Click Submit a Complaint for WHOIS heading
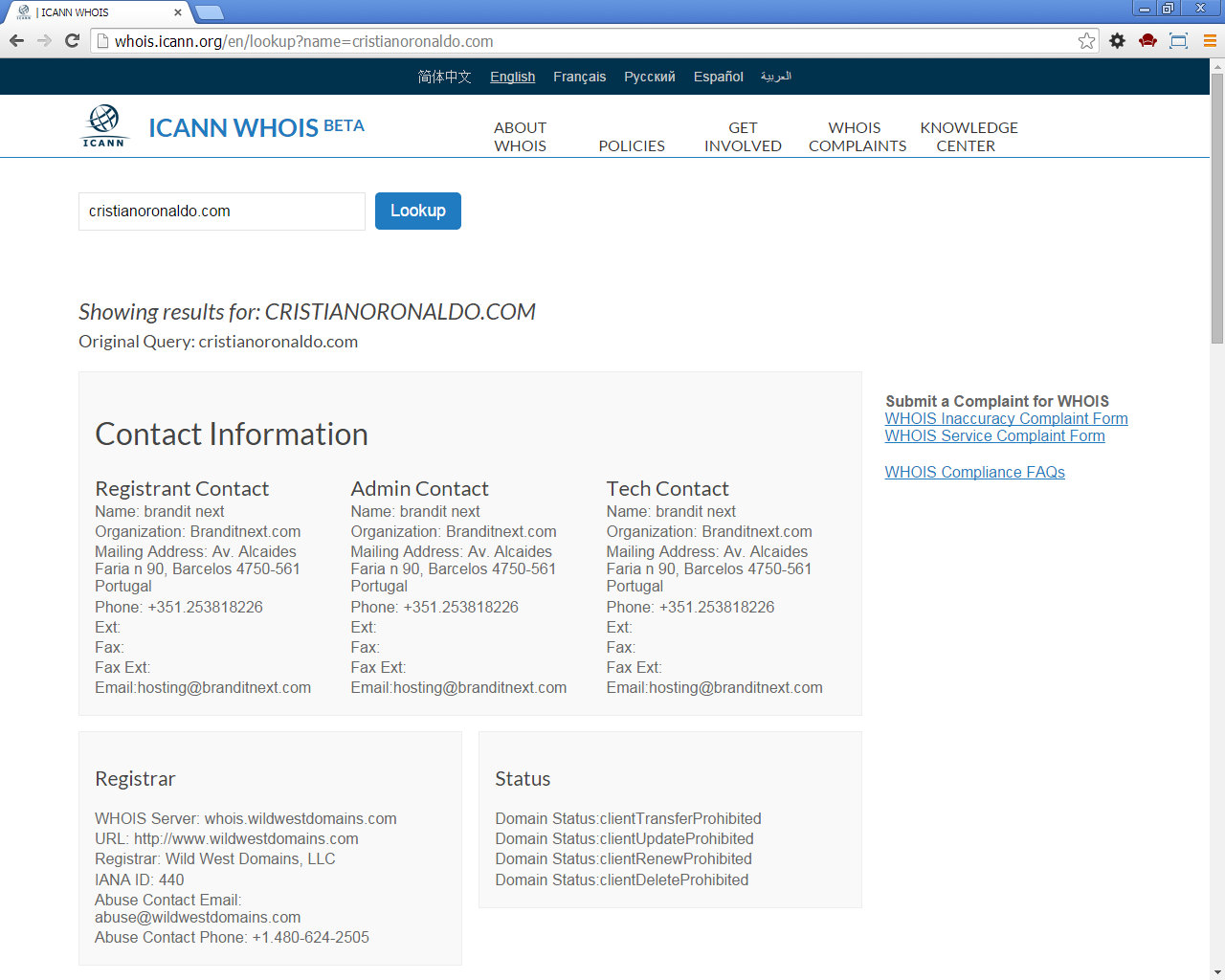The image size is (1225, 980). [997, 401]
